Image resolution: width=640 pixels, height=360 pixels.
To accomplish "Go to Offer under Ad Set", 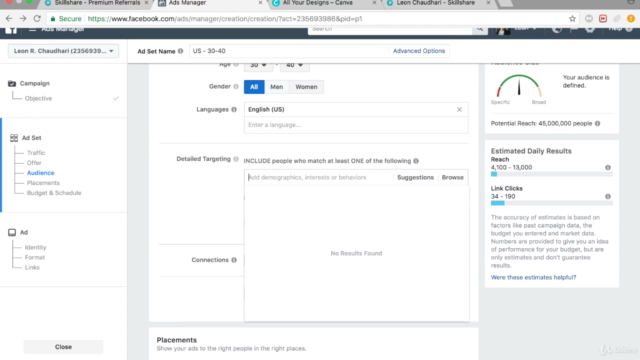I will (x=34, y=163).
